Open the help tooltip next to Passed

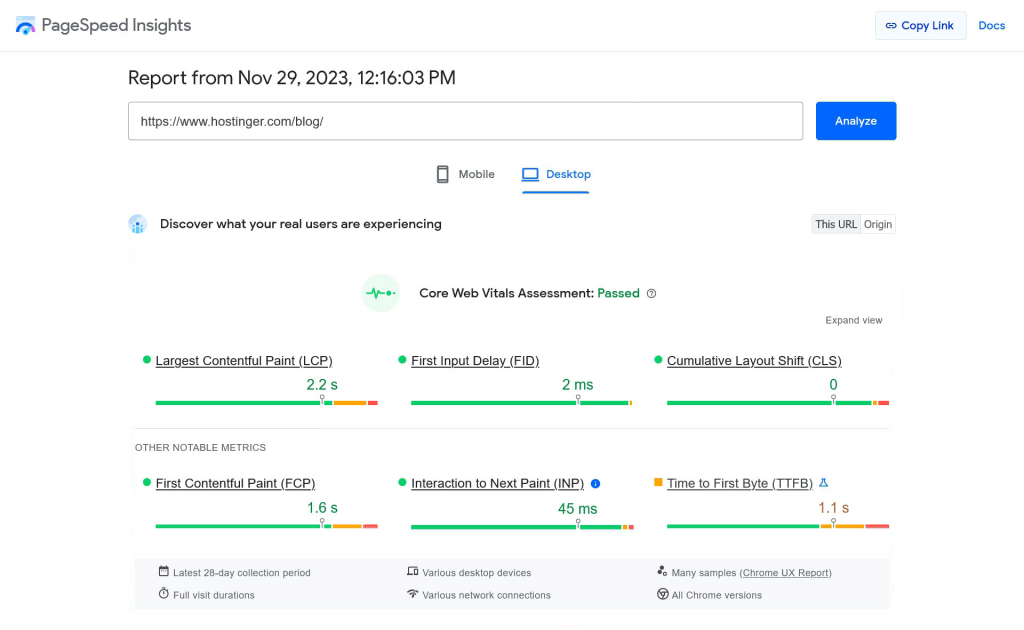(x=651, y=293)
